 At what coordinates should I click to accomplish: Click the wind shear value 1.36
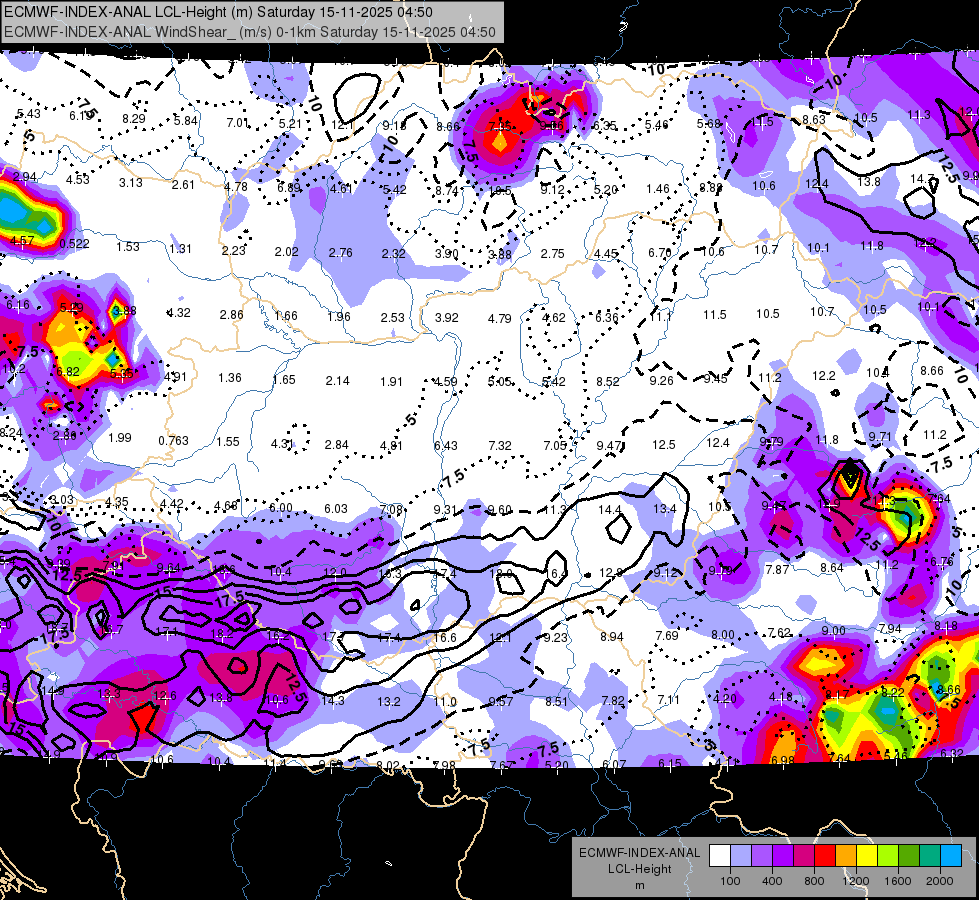[x=230, y=378]
